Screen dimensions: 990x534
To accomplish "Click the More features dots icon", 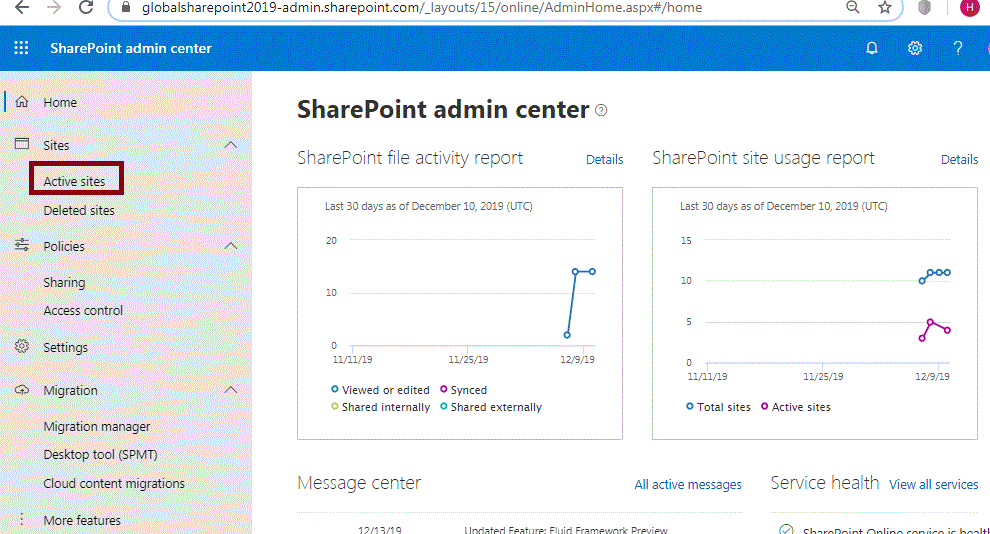I will [x=21, y=519].
